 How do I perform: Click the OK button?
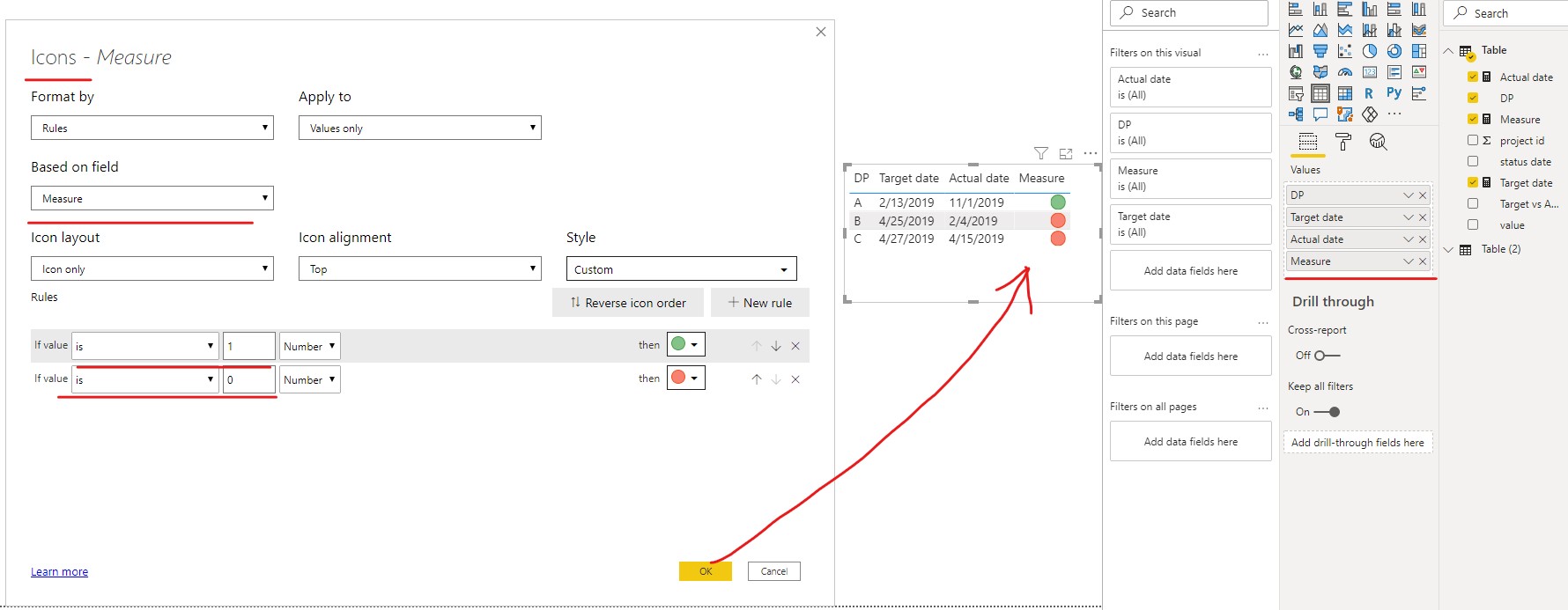pyautogui.click(x=706, y=571)
